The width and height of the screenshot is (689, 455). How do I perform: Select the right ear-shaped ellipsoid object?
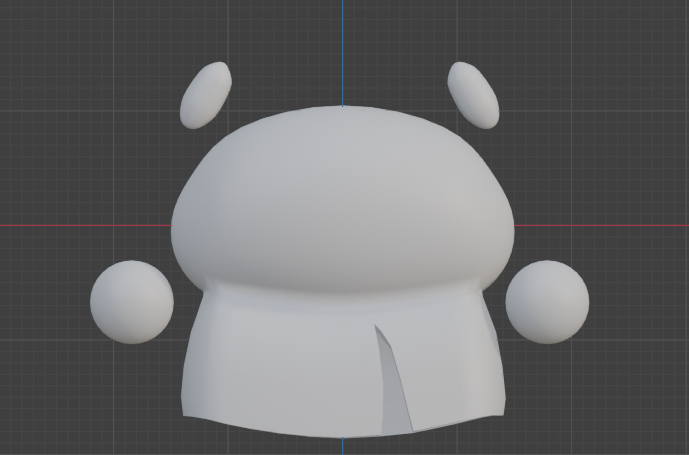[473, 95]
